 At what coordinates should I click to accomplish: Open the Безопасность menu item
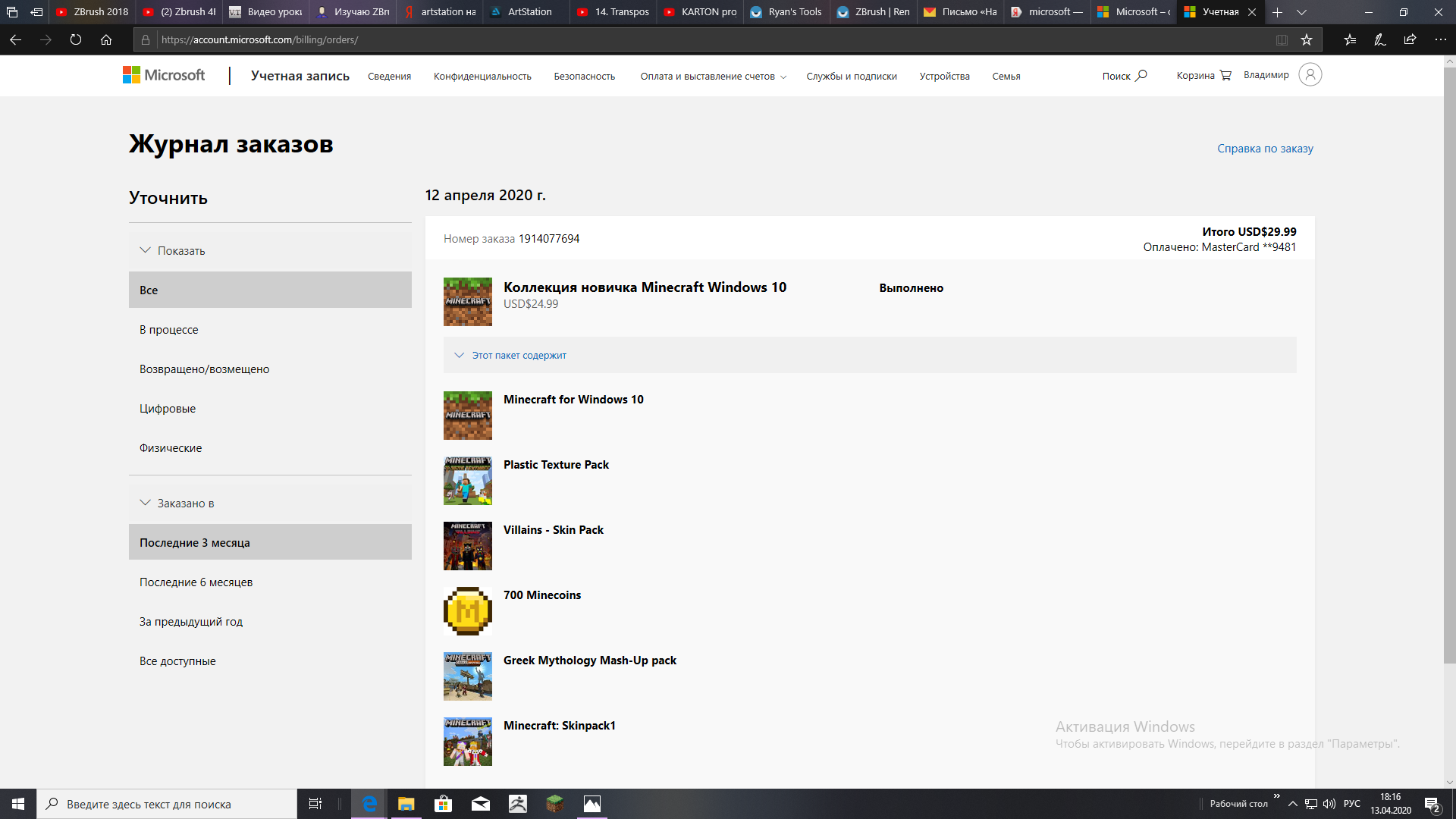(585, 77)
